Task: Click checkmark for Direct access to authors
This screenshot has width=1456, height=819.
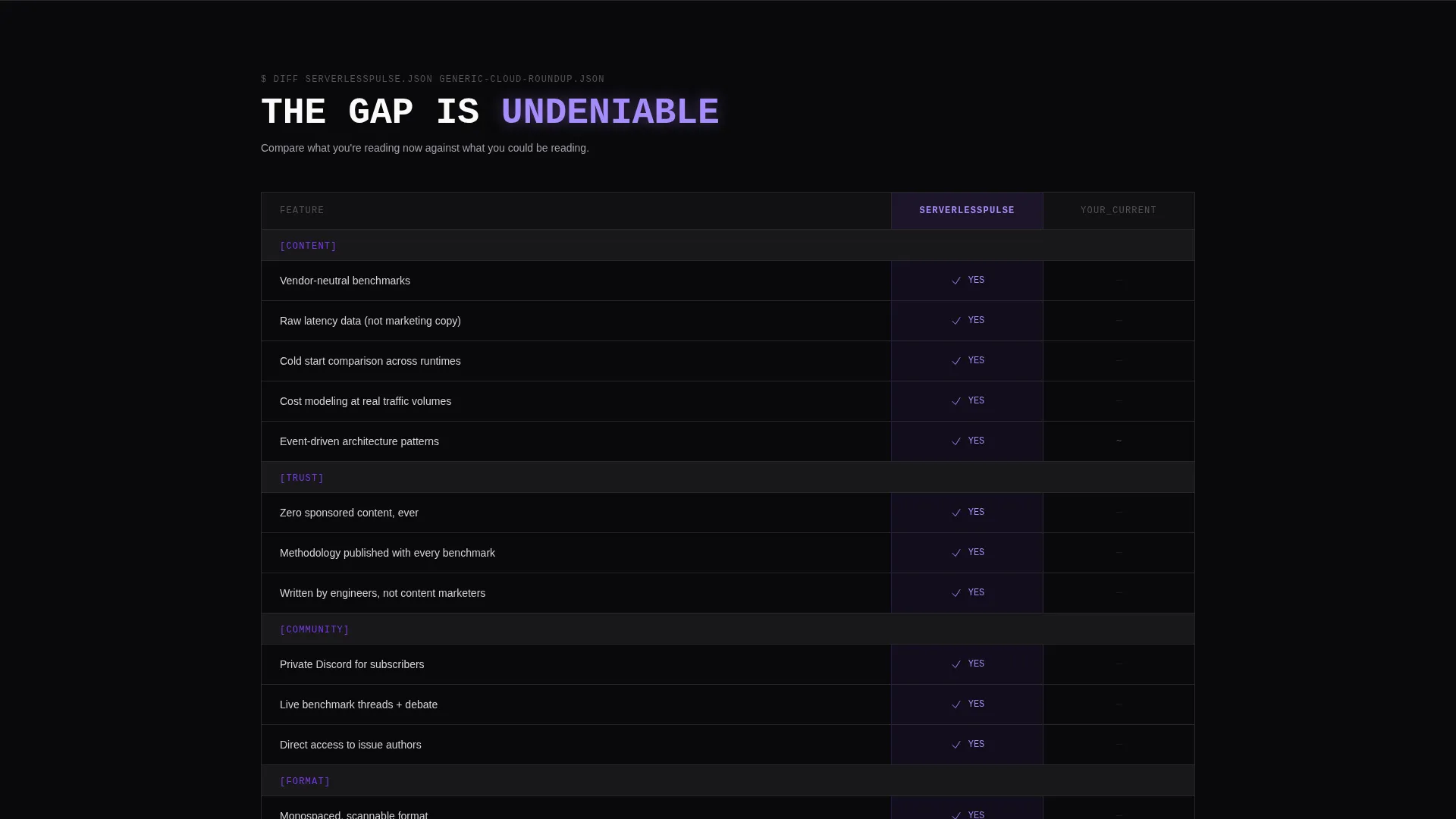Action: tap(956, 745)
